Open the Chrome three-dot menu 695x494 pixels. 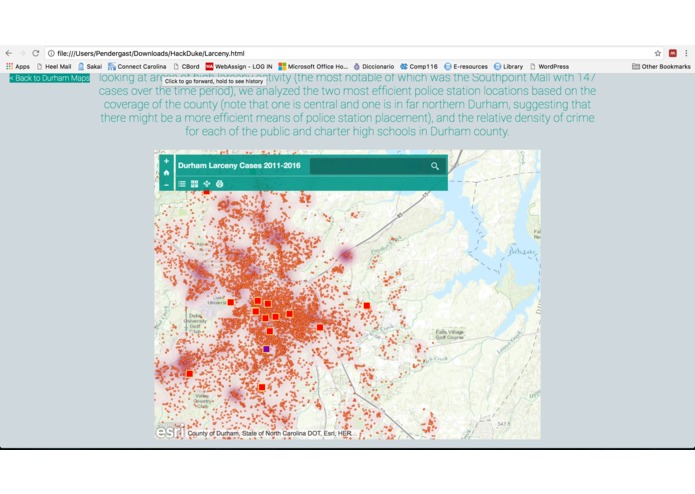(x=686, y=53)
